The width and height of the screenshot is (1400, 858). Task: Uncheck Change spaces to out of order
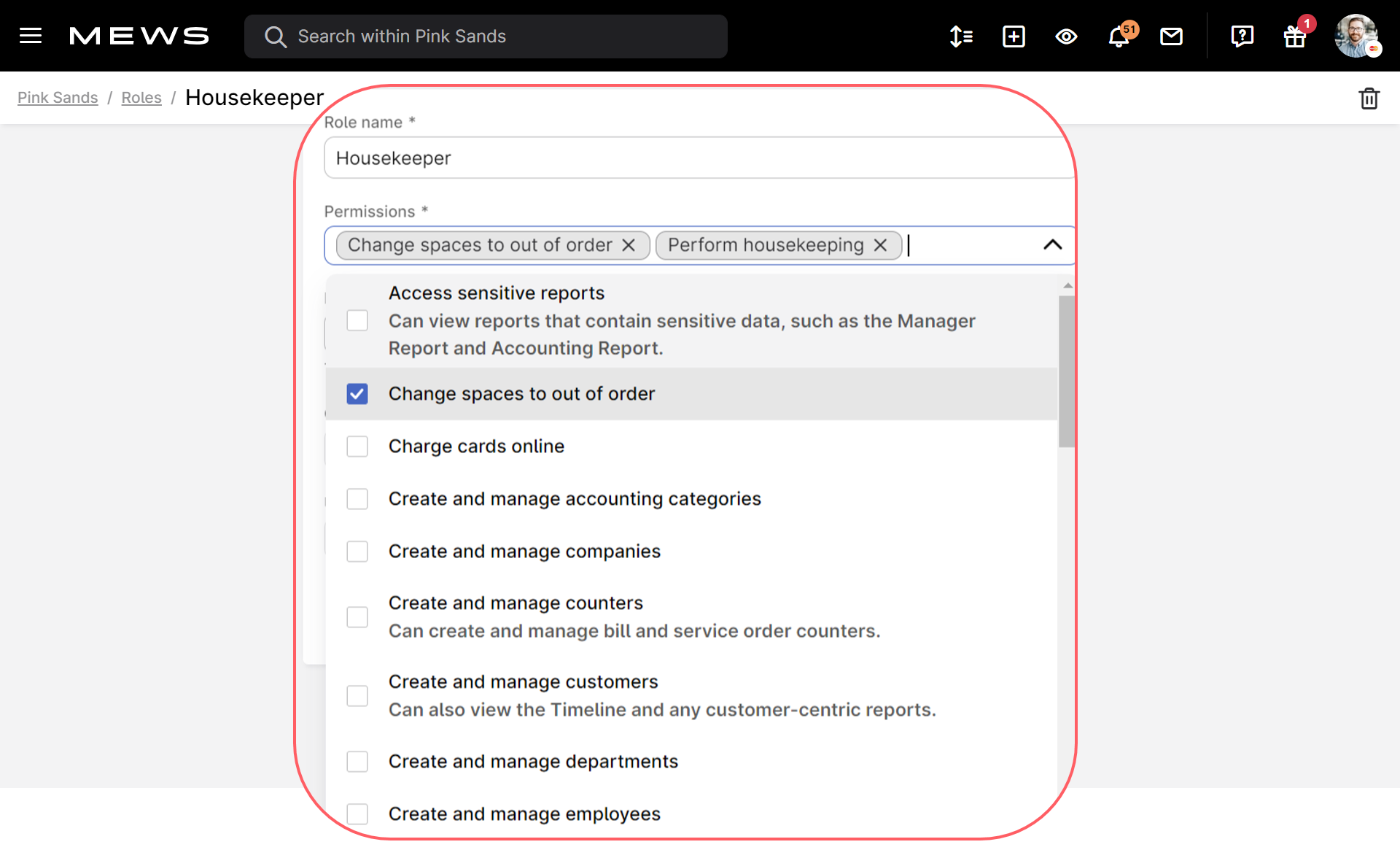pos(357,394)
